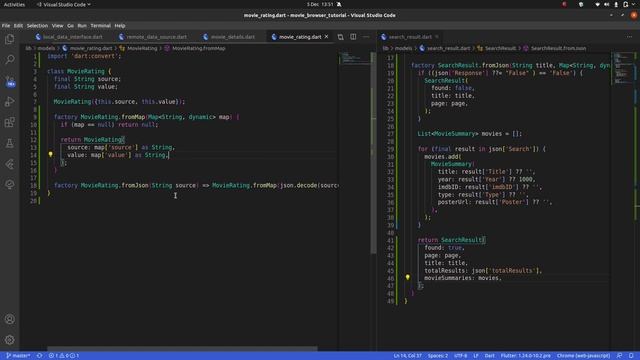
Task: Open the Terminal menu
Action: pos(100,25)
